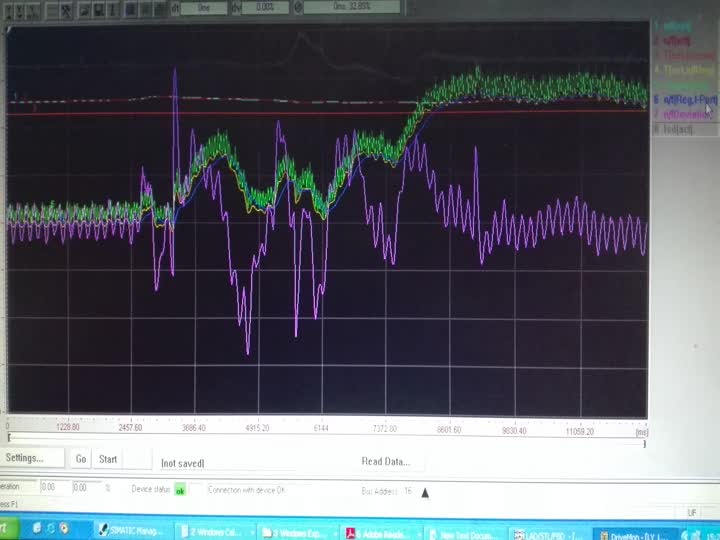Click the clock icon before time readout
The image size is (720, 540).
pyautogui.click(x=298, y=8)
